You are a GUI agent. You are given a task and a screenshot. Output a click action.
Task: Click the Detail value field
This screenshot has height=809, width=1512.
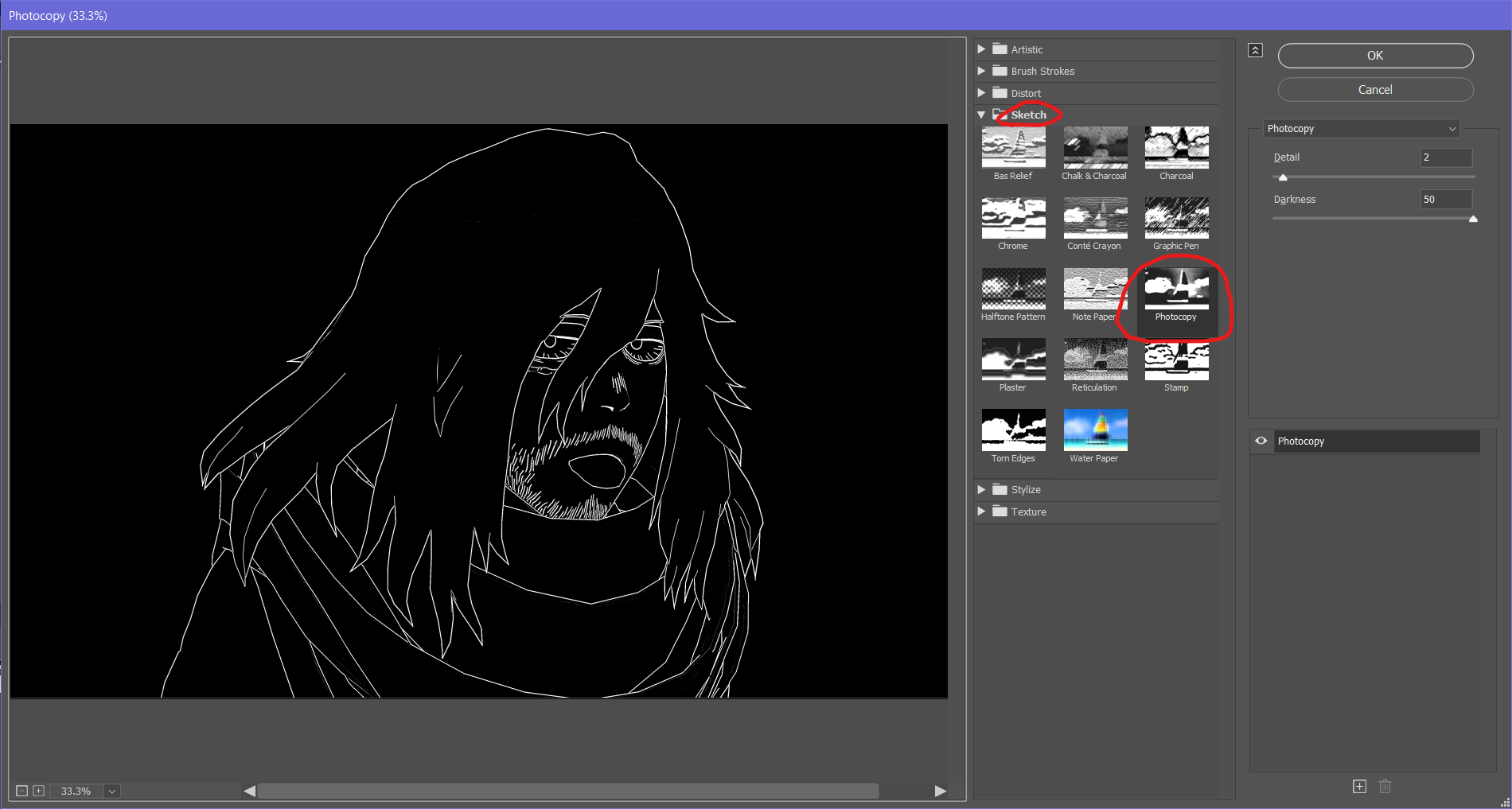click(1446, 158)
